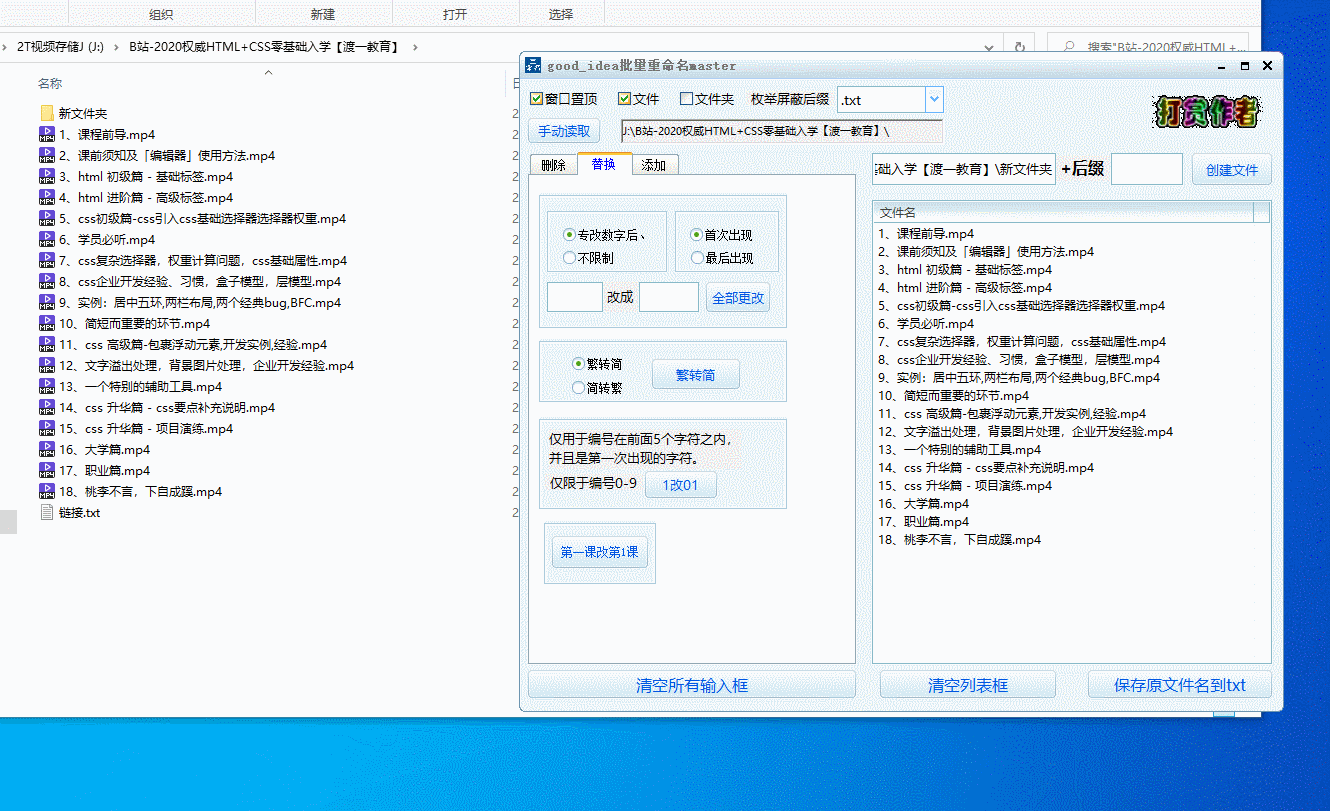The height and width of the screenshot is (811, 1330).
Task: Open the 添加 tab
Action: point(654,165)
